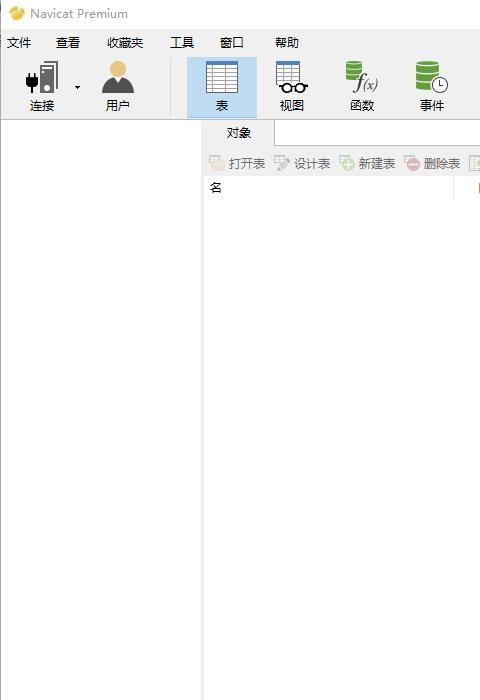Click the 连接 connection icon
This screenshot has width=480, height=700.
coord(42,87)
